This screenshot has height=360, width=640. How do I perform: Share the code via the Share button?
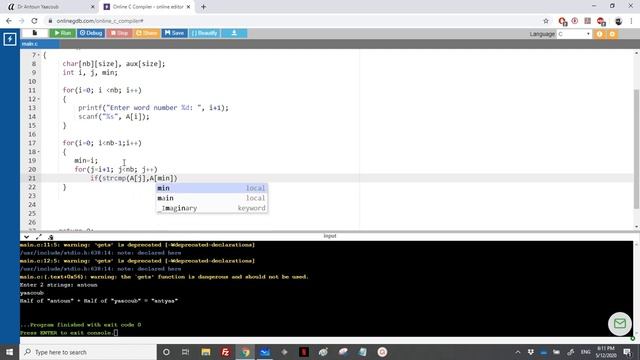coord(147,33)
